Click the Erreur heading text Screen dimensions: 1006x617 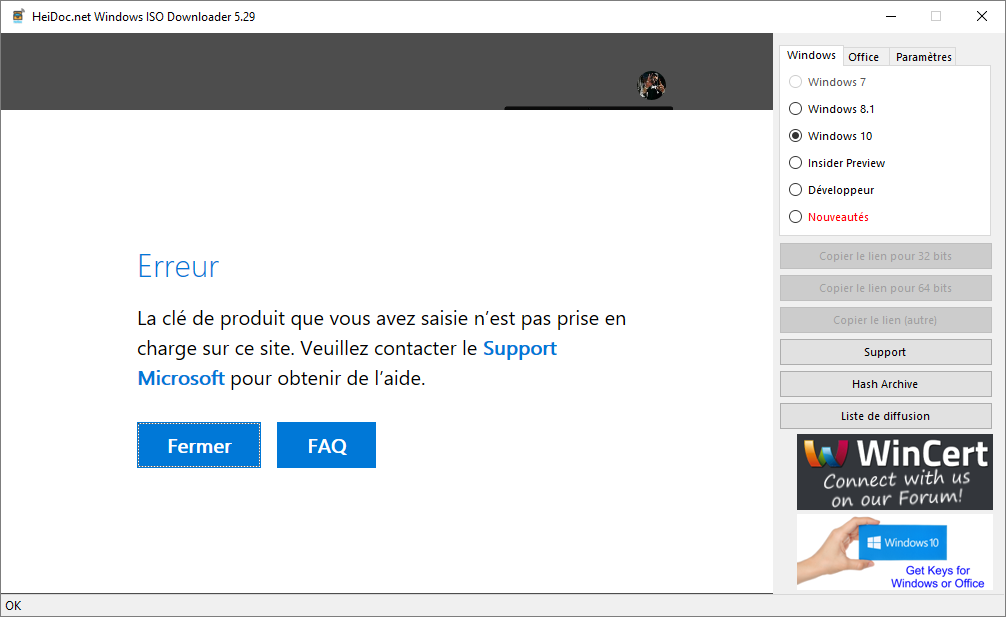pos(178,266)
